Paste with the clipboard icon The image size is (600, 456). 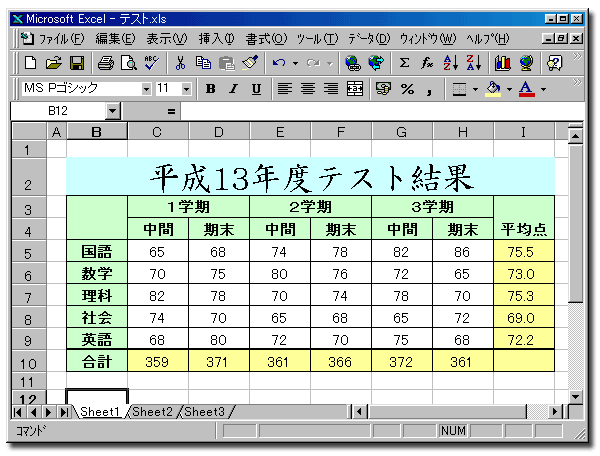coord(227,63)
